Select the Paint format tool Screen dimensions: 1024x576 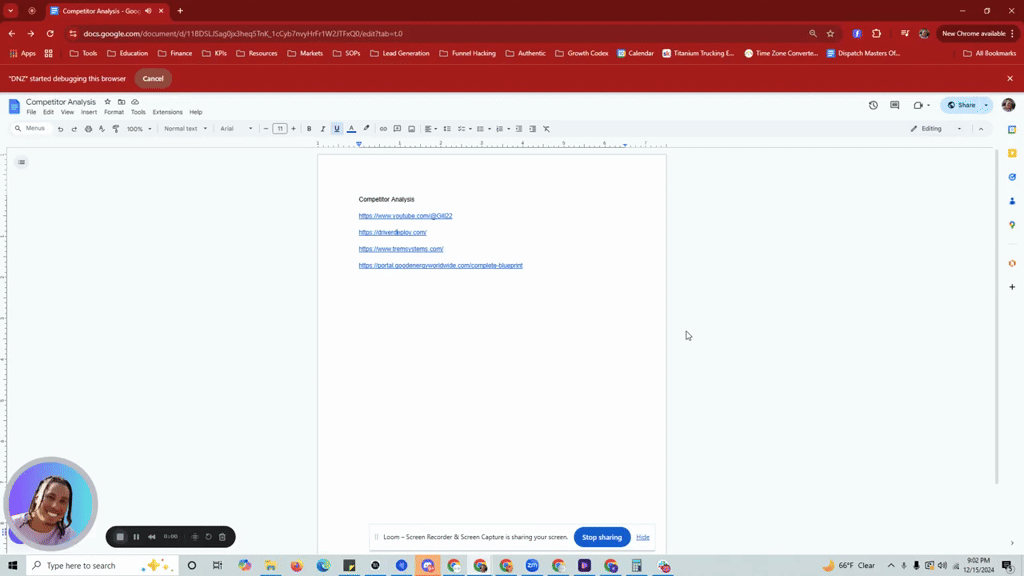pyautogui.click(x=116, y=129)
